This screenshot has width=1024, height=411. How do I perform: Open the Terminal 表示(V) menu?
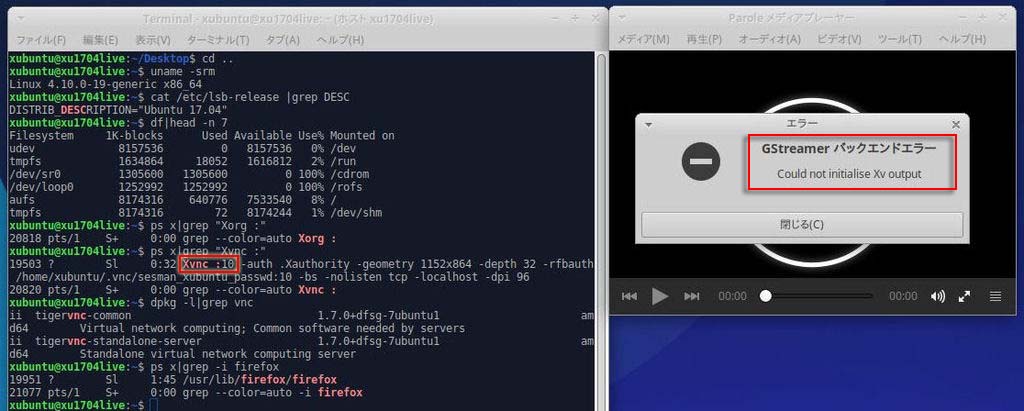pos(153,40)
